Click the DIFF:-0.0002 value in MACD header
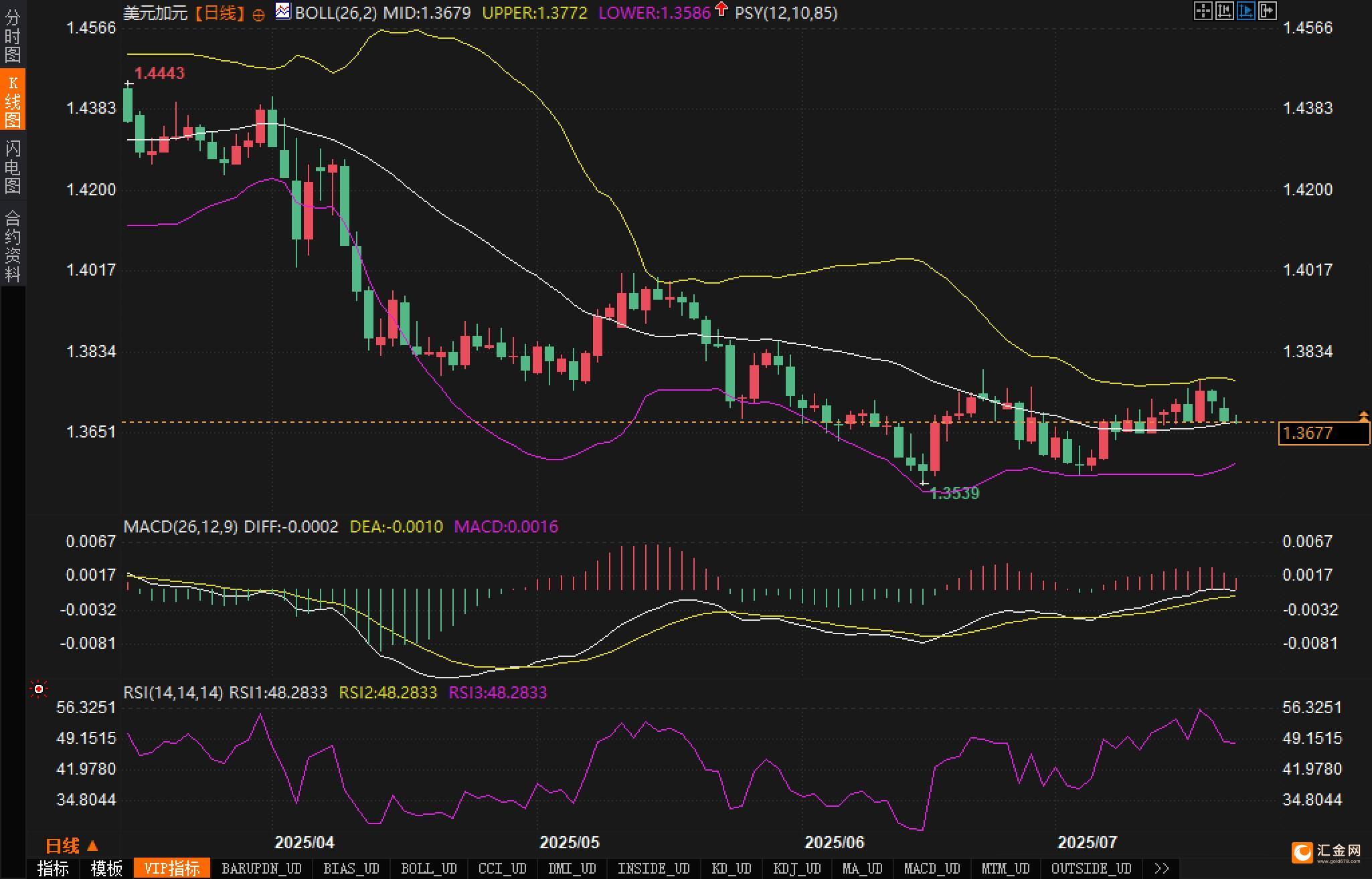Viewport: 1372px width, 879px height. [291, 526]
